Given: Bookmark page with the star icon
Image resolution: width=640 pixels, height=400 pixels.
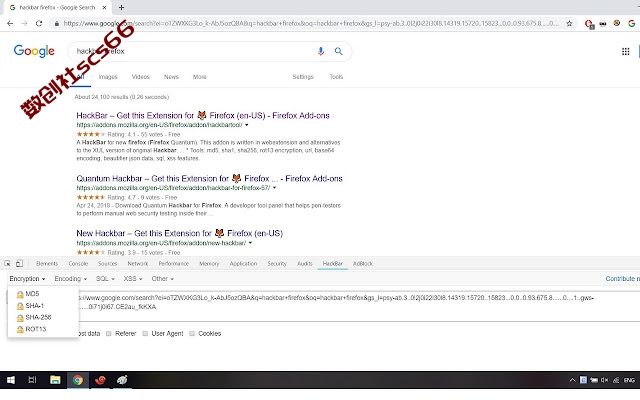Looking at the screenshot, I should click(x=569, y=24).
